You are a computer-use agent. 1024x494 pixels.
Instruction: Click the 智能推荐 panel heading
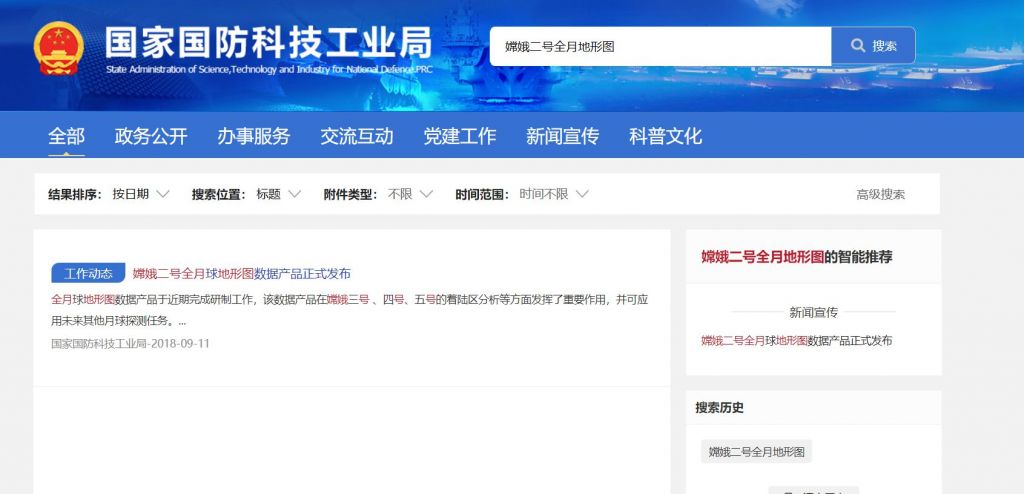click(x=797, y=257)
